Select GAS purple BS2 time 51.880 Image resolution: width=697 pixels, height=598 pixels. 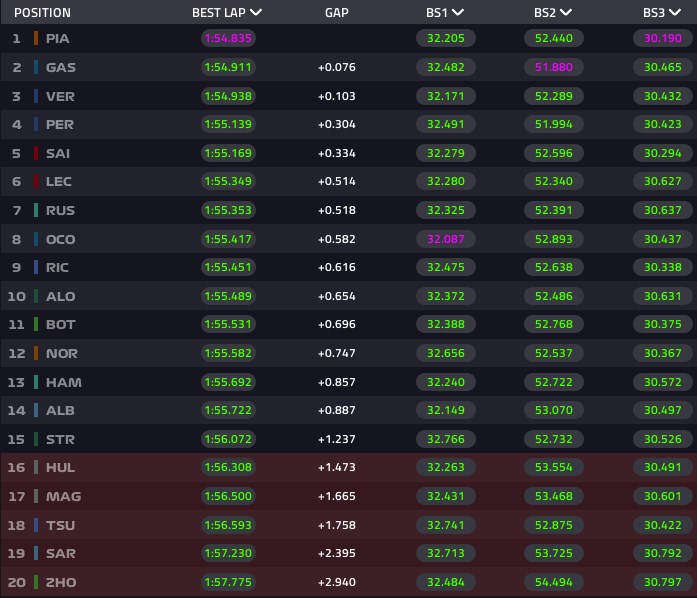point(553,67)
